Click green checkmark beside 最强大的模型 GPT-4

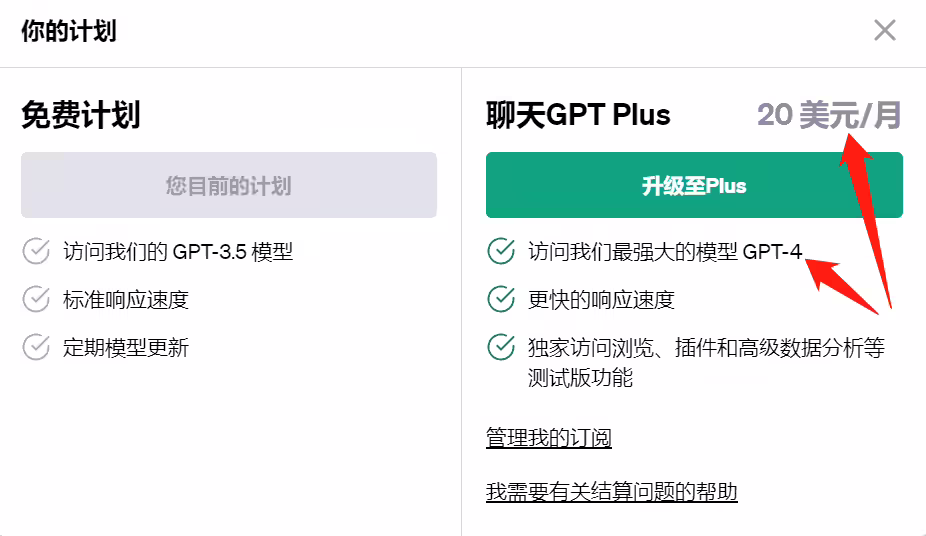tap(501, 251)
